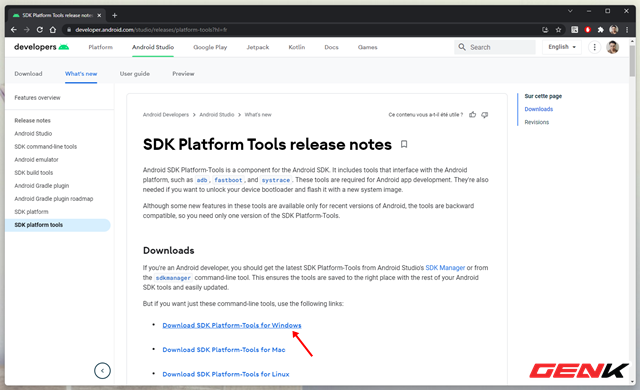This screenshot has width=640, height=390.
Task: Open the extensions puzzle piece icon
Action: [x=600, y=30]
